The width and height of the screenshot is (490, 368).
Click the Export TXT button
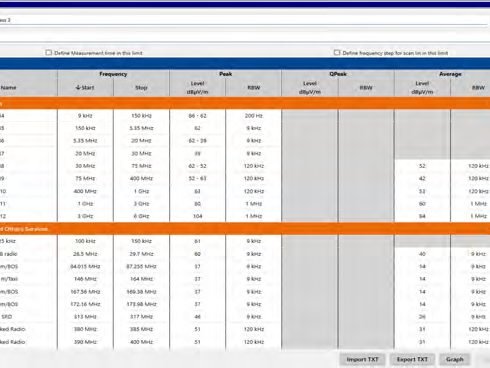[412, 359]
